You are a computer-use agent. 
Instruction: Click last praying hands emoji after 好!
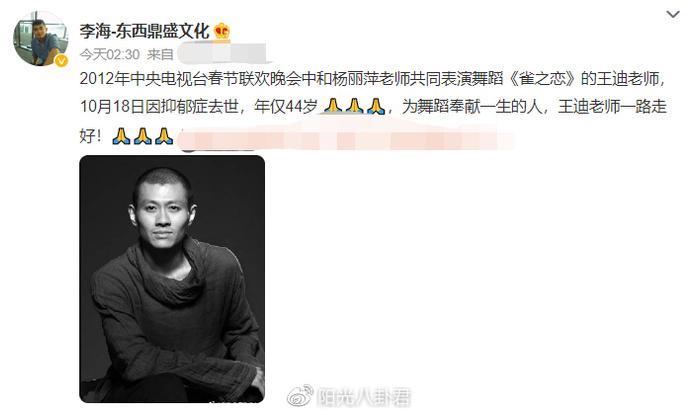click(164, 136)
